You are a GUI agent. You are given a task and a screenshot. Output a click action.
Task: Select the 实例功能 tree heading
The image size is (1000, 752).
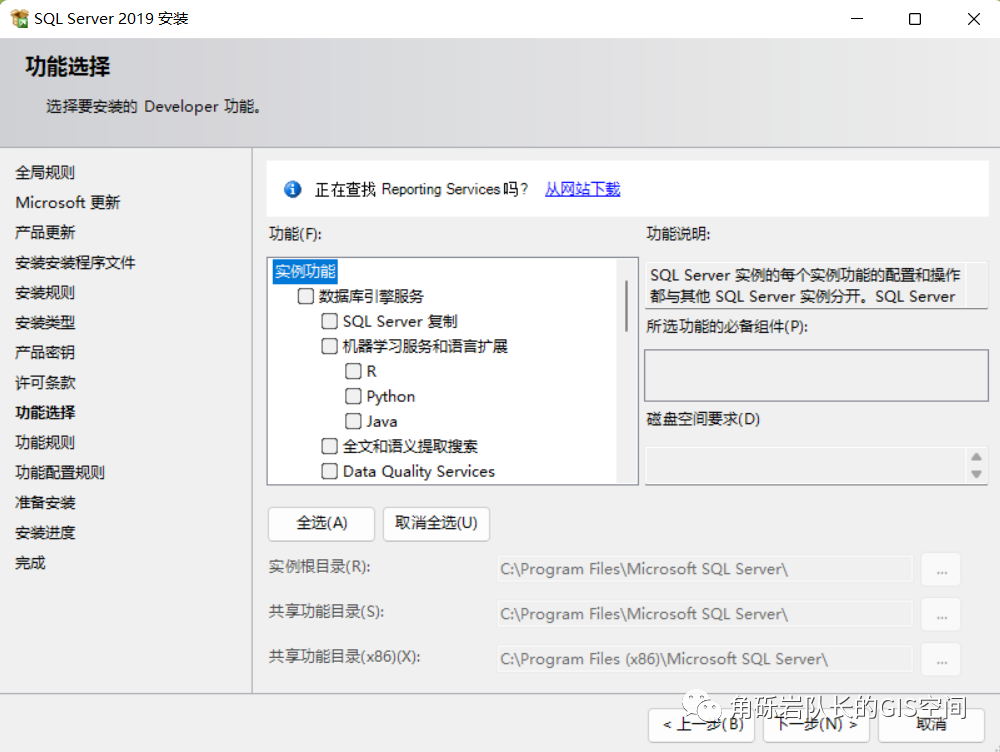pos(305,271)
